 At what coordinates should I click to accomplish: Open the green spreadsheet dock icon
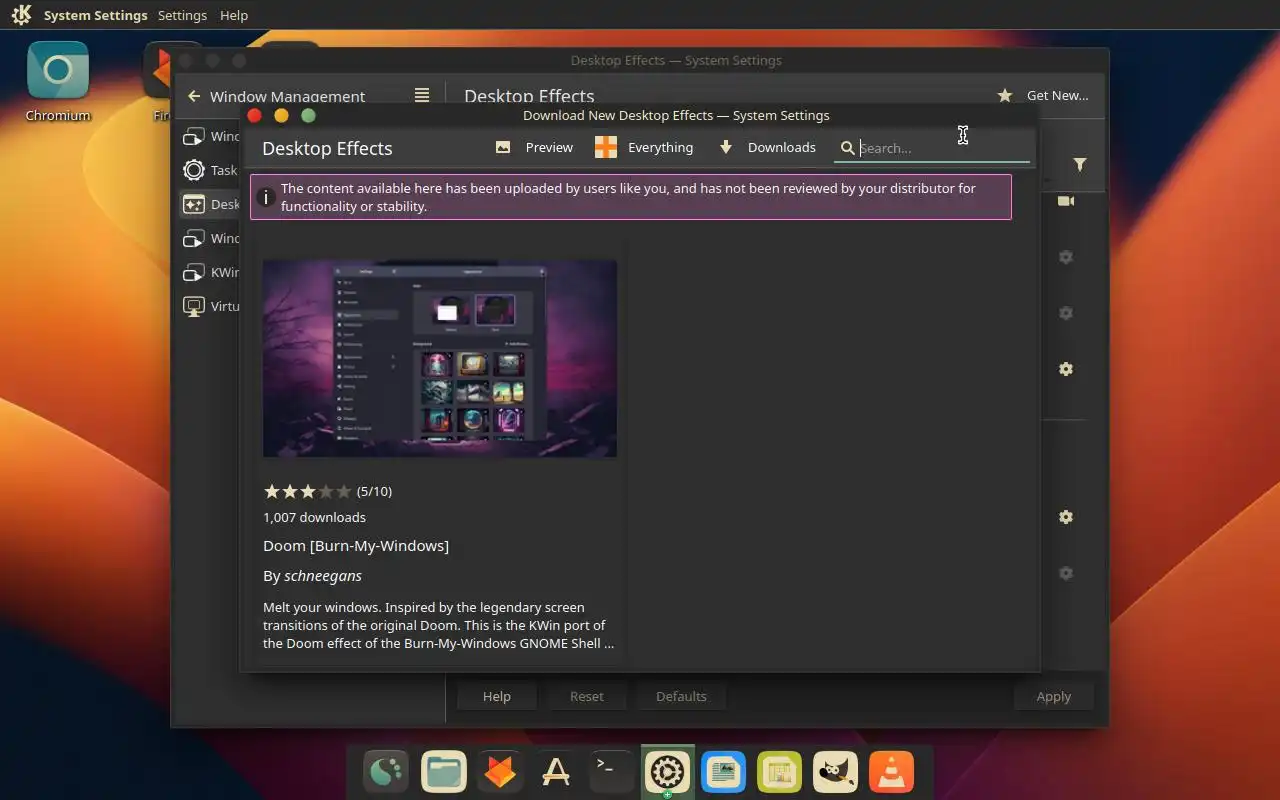779,773
